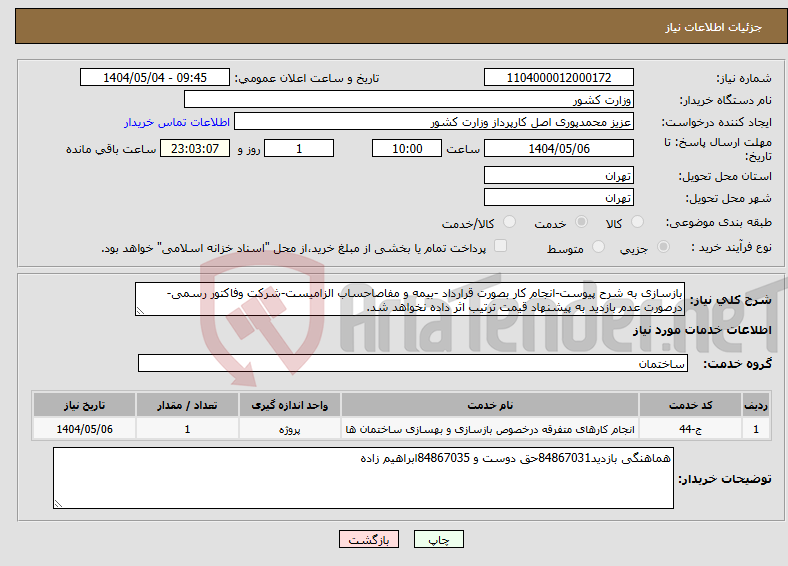Click the response deadline date field 1404/05/06
The width and height of the screenshot is (788, 566).
pyautogui.click(x=558, y=148)
